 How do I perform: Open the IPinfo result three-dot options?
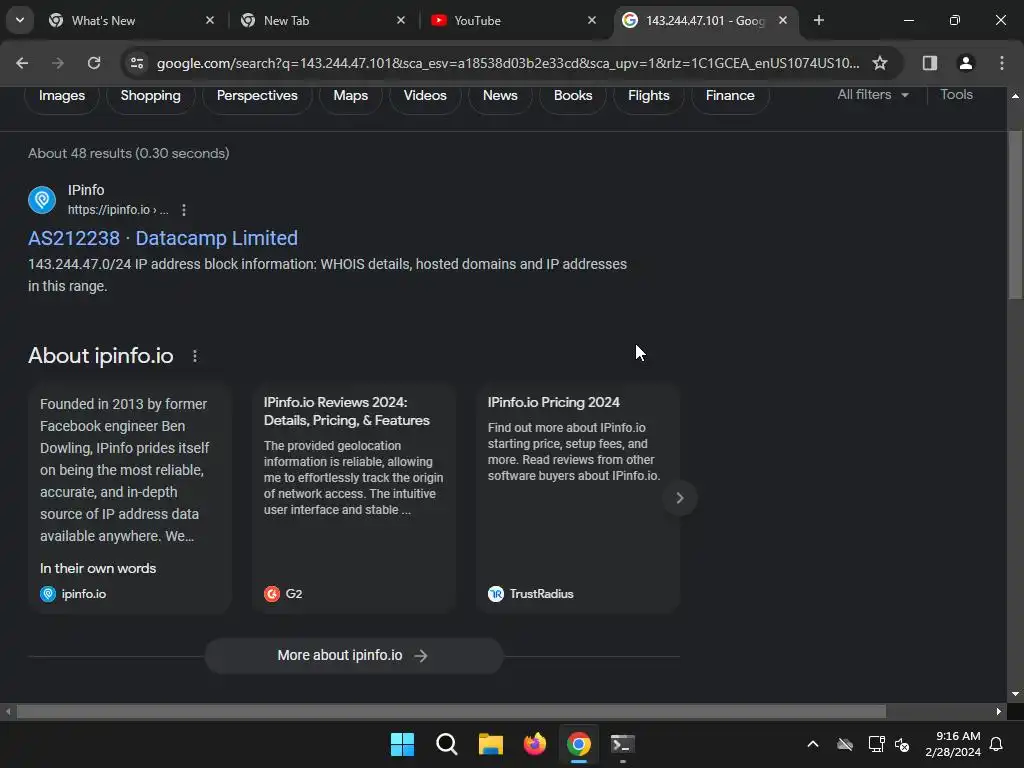(184, 210)
